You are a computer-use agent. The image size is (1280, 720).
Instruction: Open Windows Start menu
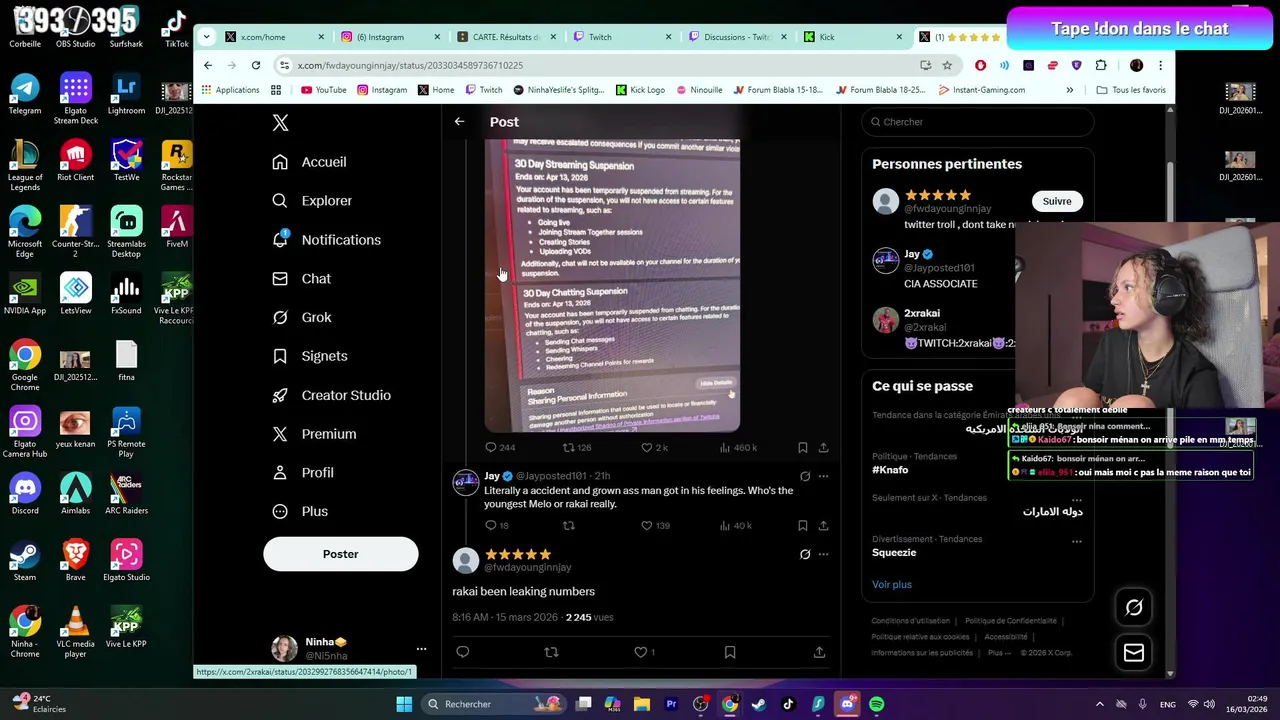(404, 704)
